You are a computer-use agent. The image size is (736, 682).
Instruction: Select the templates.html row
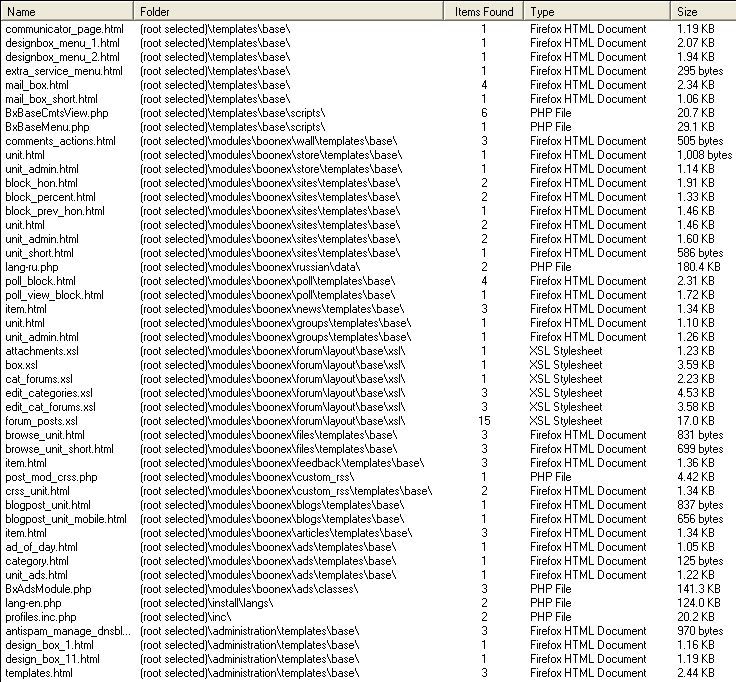click(37, 673)
